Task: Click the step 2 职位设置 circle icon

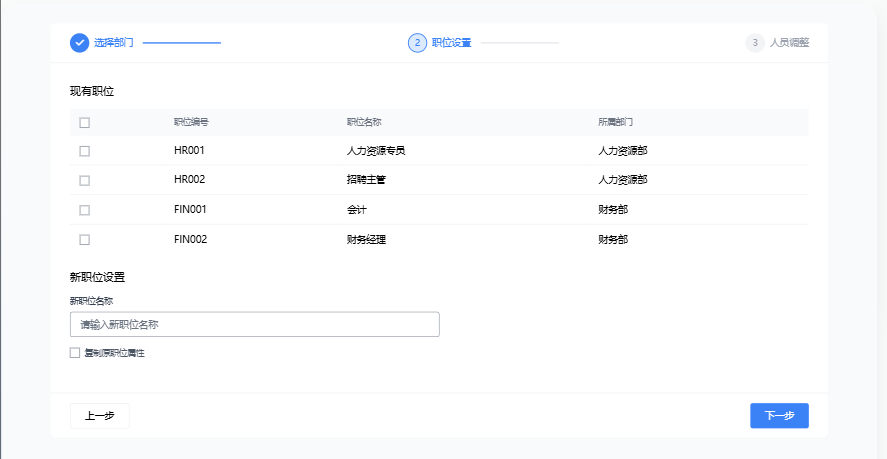Action: point(417,43)
